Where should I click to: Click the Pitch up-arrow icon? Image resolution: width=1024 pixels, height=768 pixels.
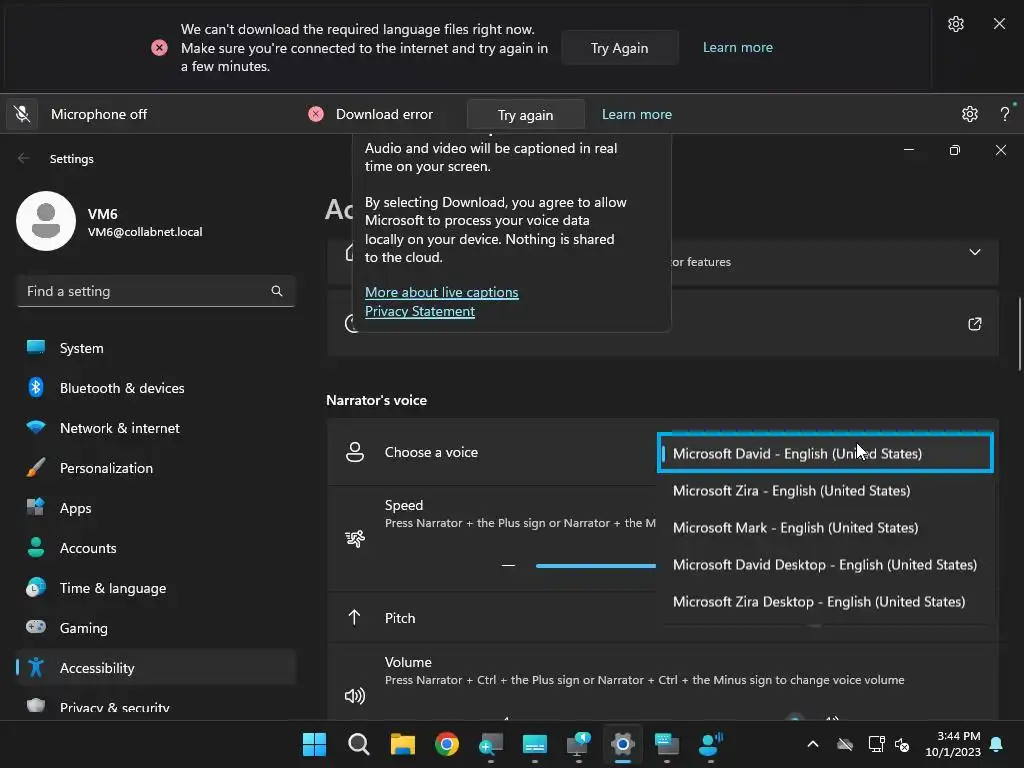(355, 617)
